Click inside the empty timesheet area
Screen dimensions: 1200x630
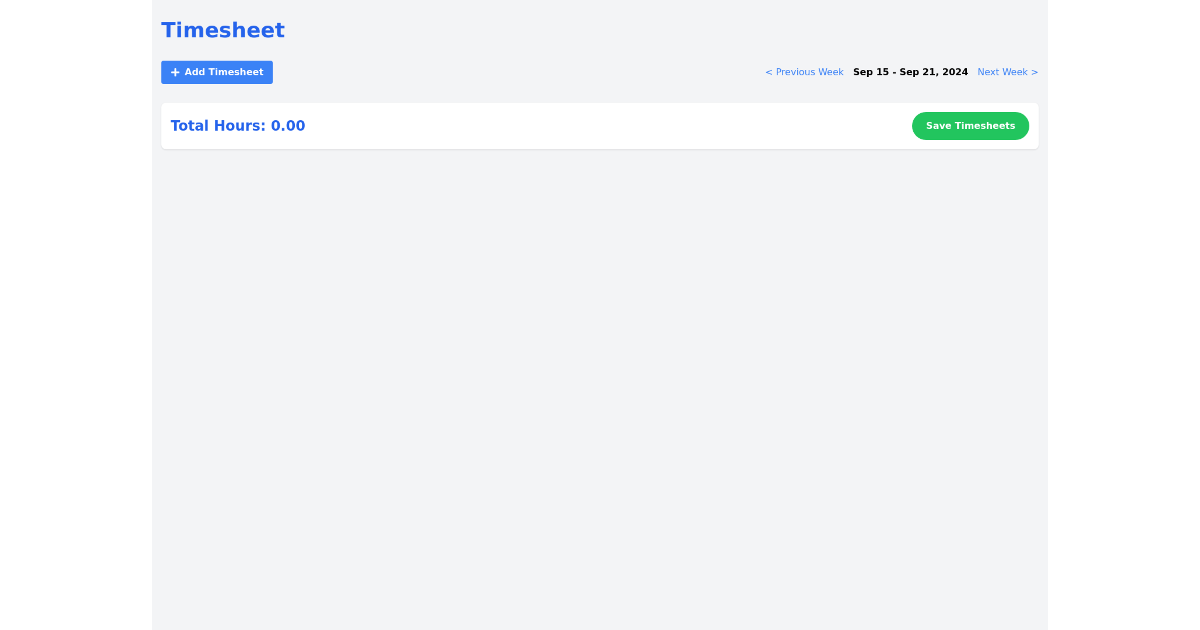pos(600,380)
